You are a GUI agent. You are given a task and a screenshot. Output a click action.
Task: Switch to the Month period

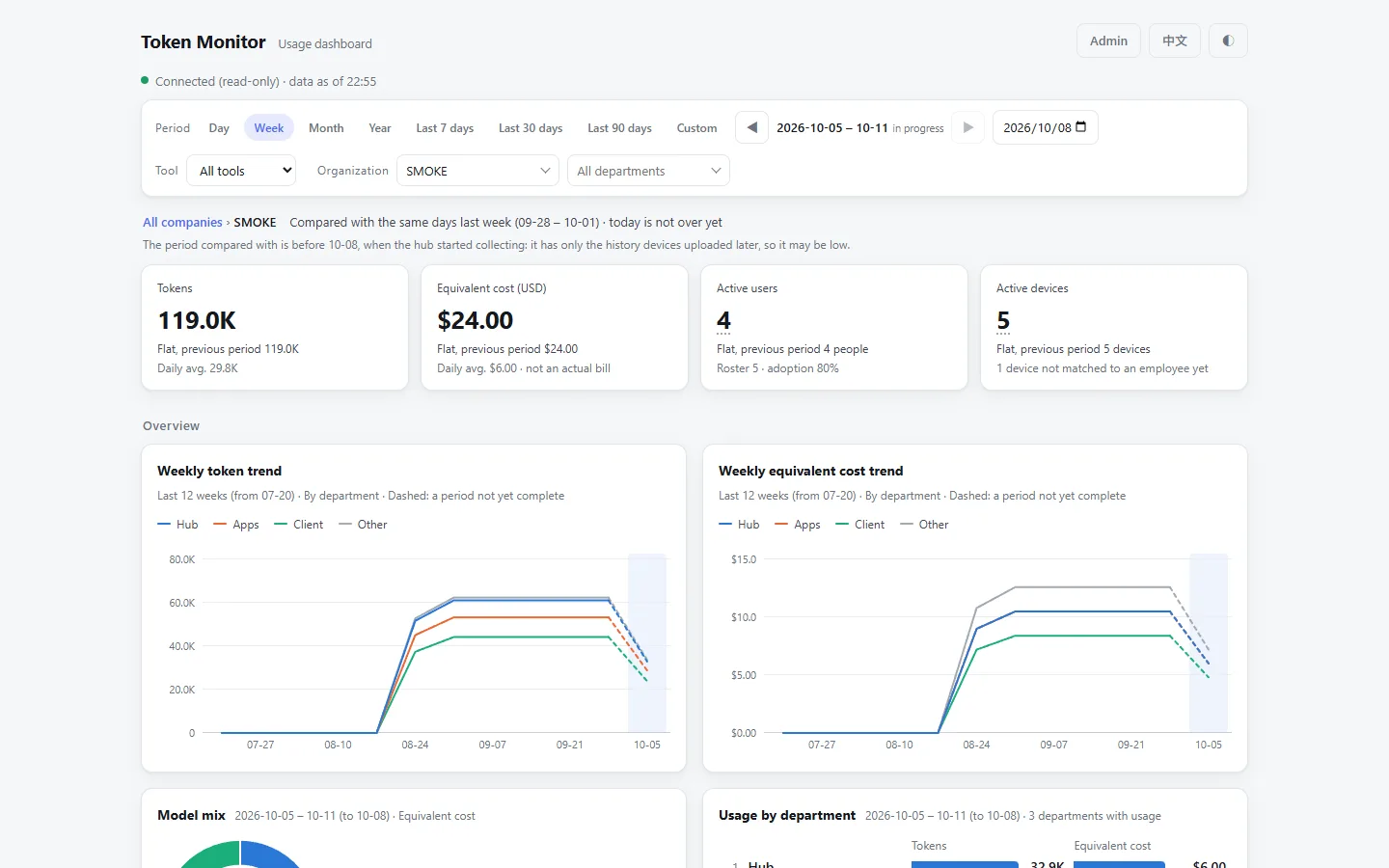[326, 128]
